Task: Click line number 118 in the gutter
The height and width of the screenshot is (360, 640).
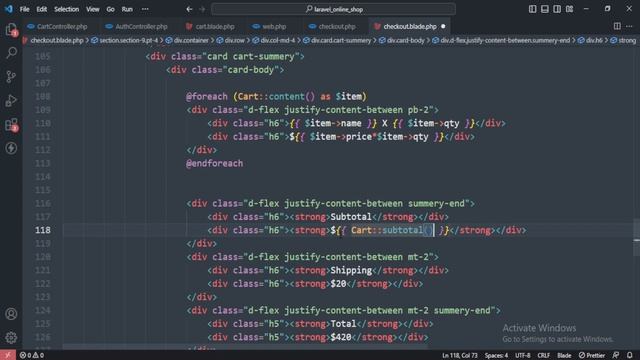Action: pyautogui.click(x=43, y=230)
